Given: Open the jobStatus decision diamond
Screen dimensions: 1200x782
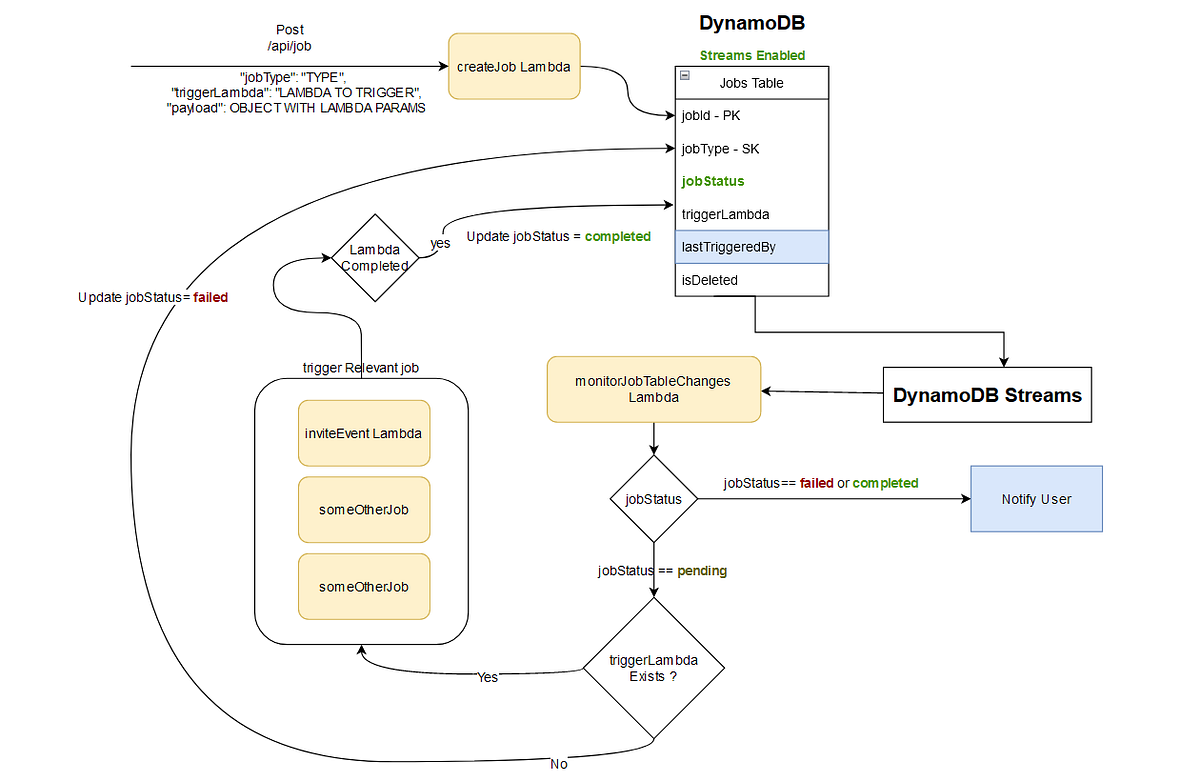Looking at the screenshot, I should pyautogui.click(x=653, y=498).
